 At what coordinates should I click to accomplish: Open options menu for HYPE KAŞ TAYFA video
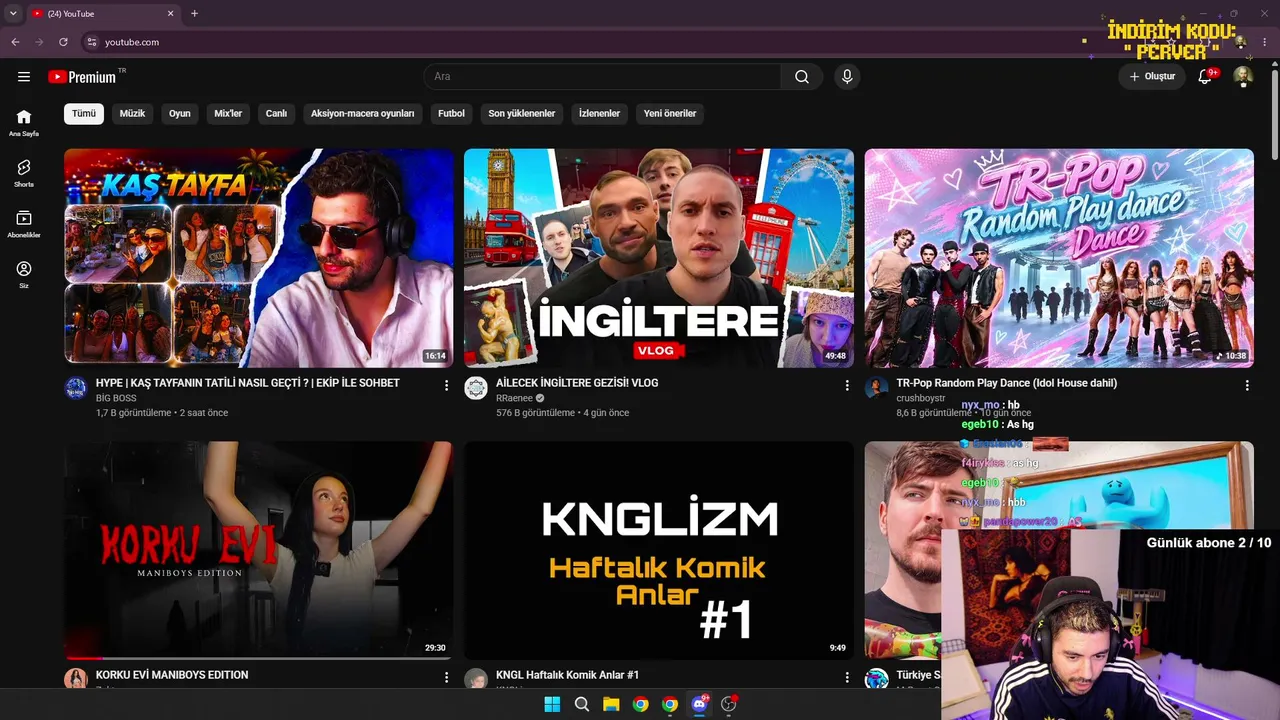pyautogui.click(x=447, y=385)
